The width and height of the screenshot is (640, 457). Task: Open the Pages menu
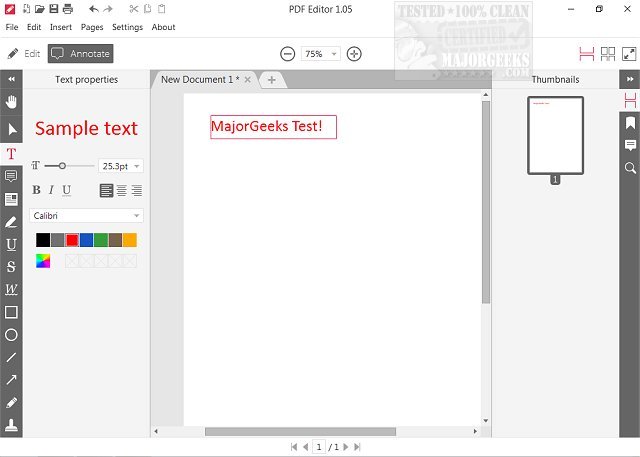[92, 27]
